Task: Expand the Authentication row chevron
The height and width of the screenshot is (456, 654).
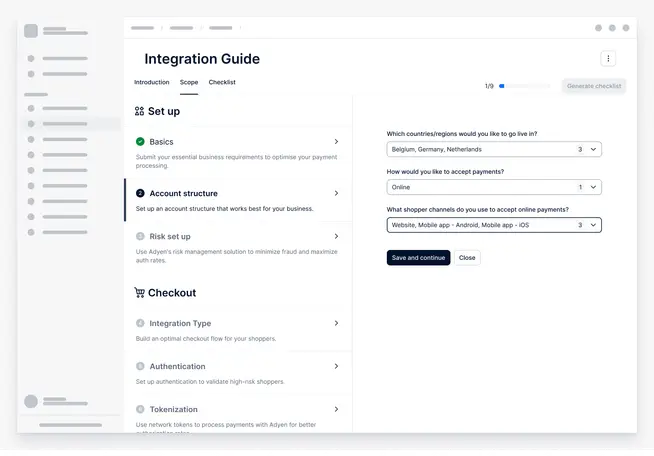Action: pos(336,366)
